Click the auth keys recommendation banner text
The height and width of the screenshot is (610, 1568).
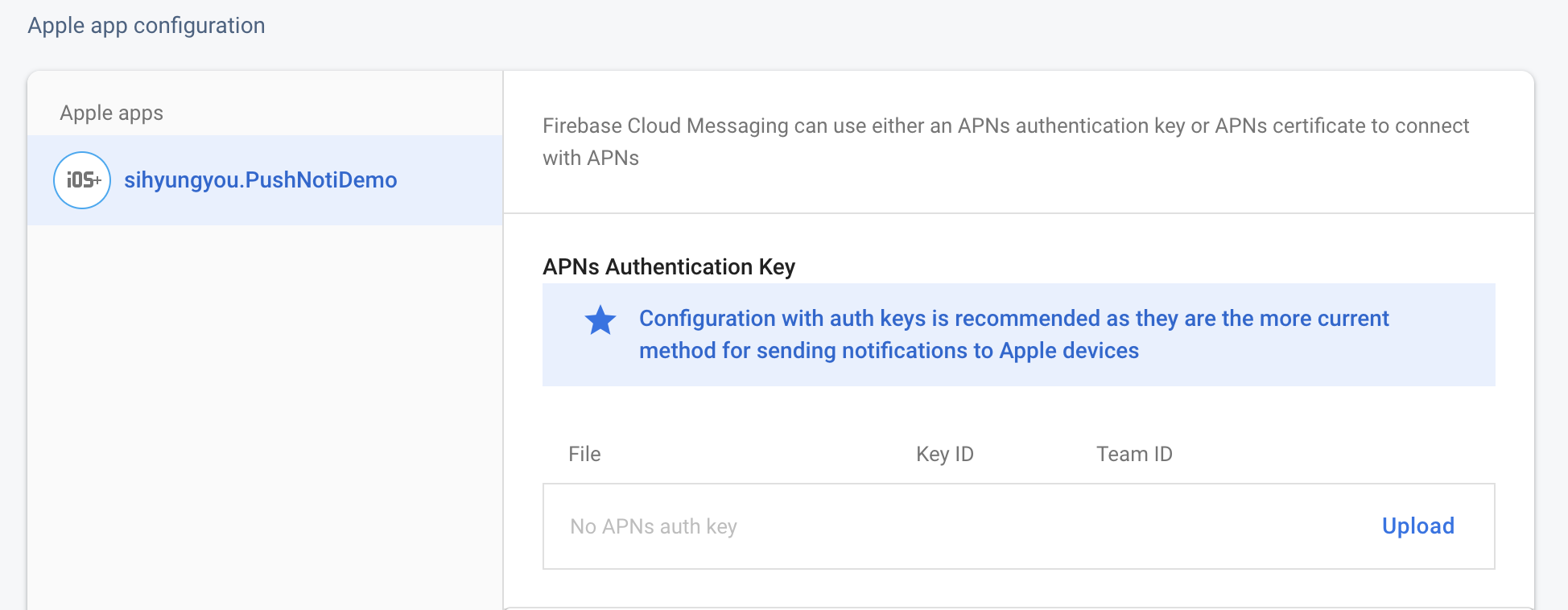coord(1014,335)
